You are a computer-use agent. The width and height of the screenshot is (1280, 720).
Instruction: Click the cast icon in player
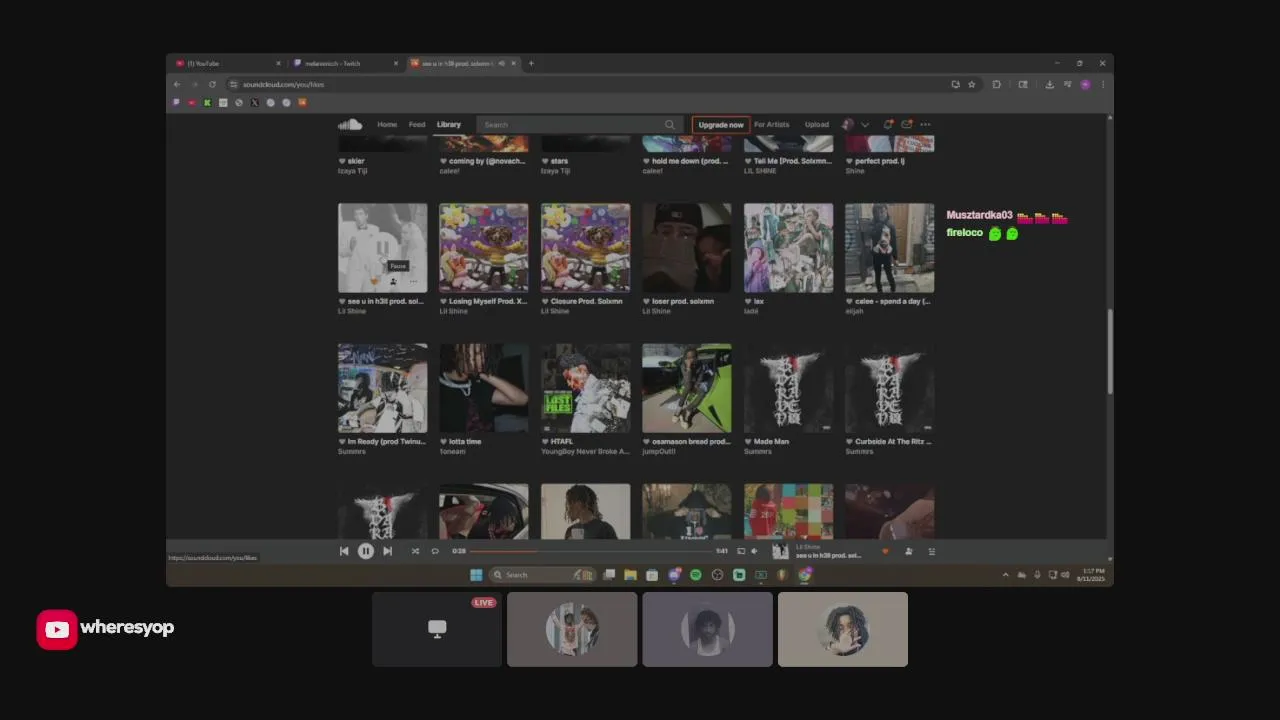(x=741, y=551)
